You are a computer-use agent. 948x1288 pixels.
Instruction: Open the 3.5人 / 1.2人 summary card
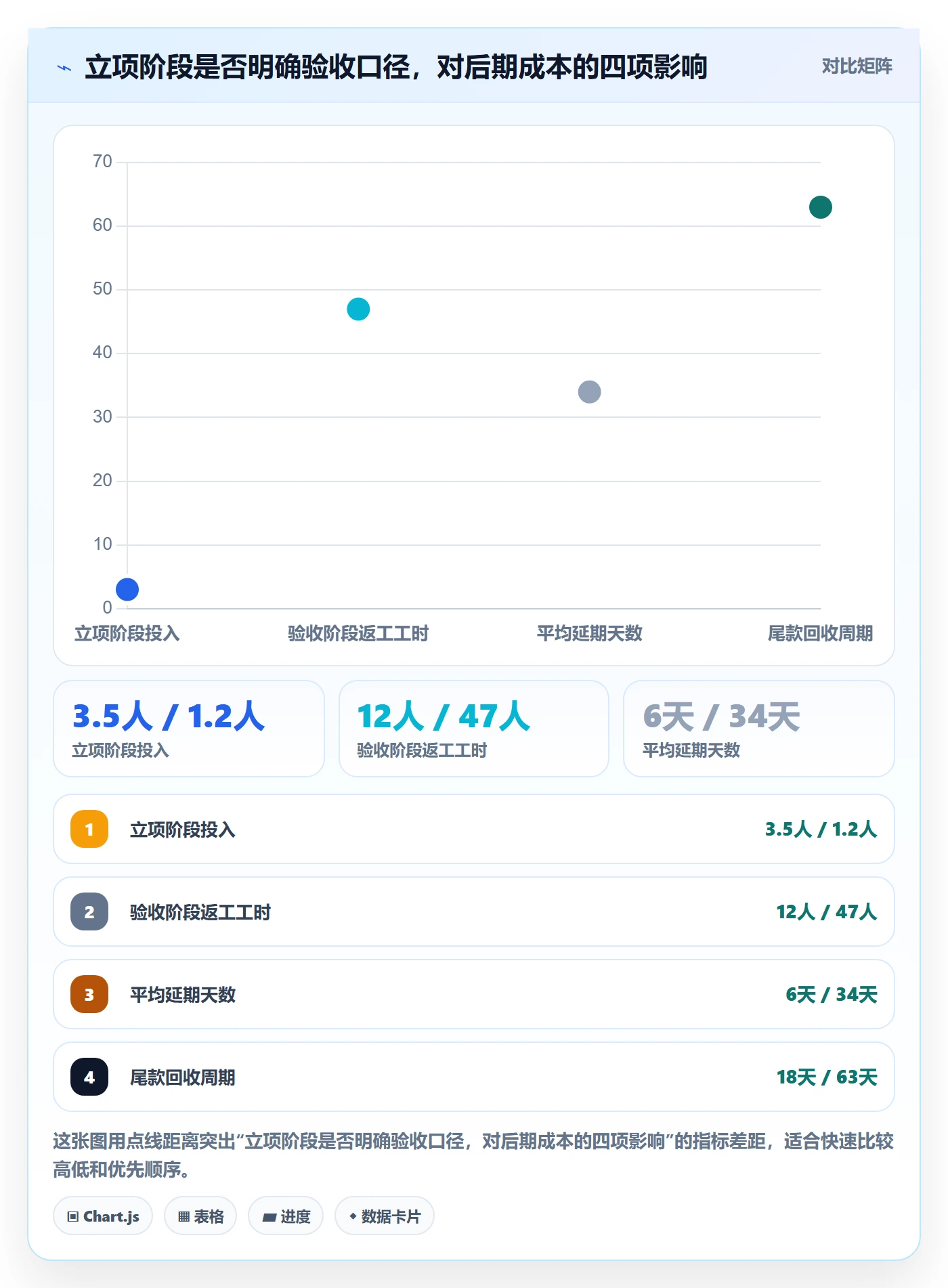tap(189, 729)
